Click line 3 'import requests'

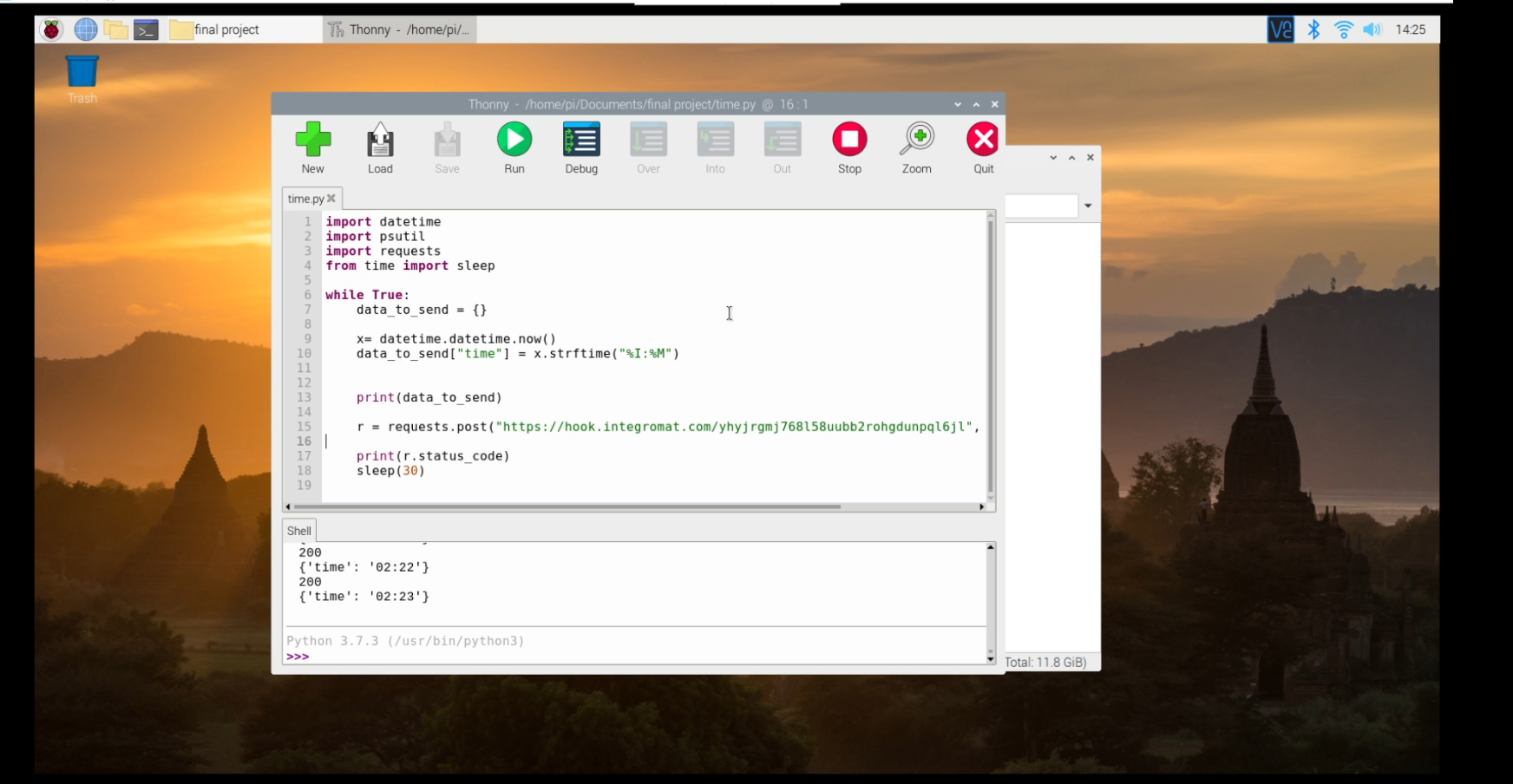[383, 252]
